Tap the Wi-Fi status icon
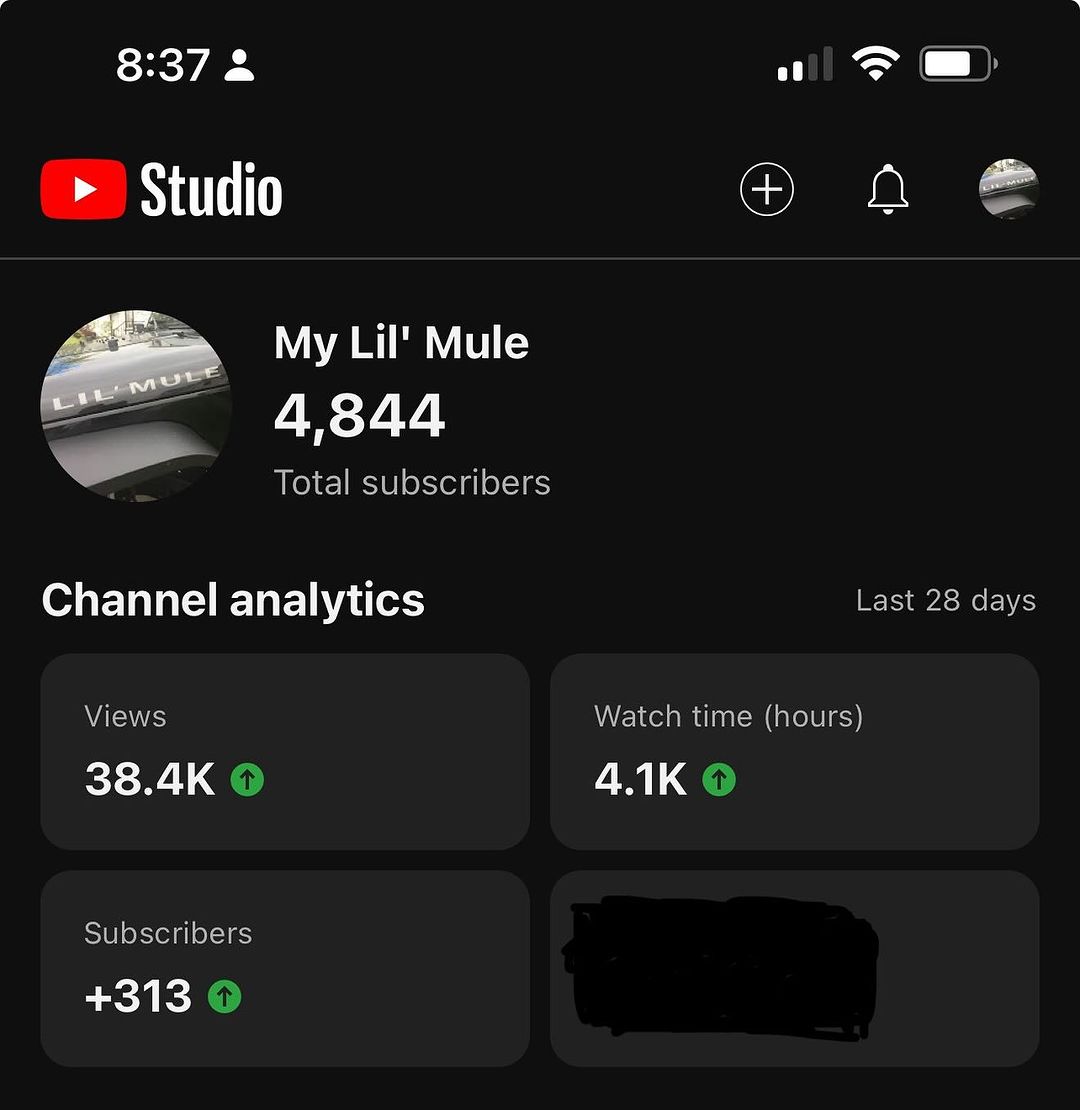 click(875, 66)
